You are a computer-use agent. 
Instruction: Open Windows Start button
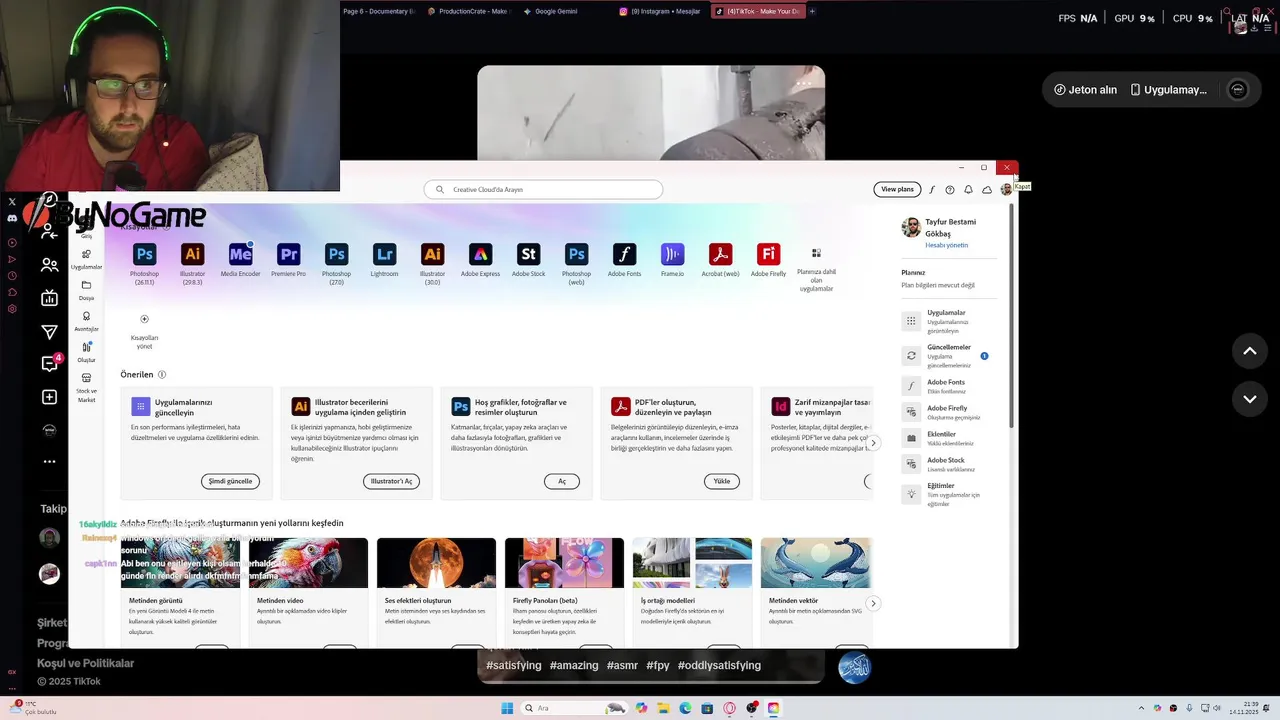pyautogui.click(x=507, y=708)
